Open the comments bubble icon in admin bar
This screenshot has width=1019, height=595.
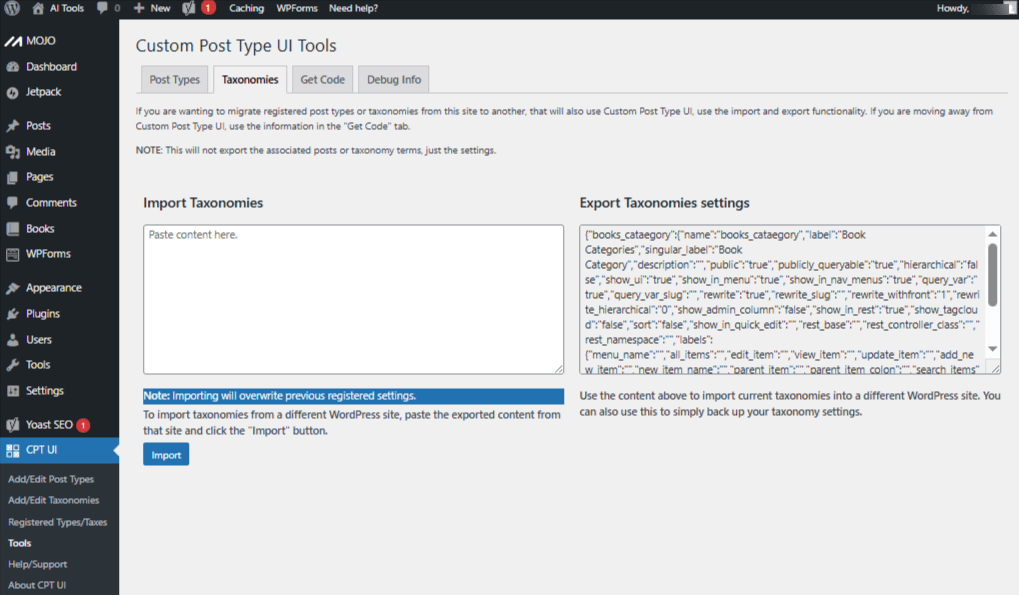103,8
